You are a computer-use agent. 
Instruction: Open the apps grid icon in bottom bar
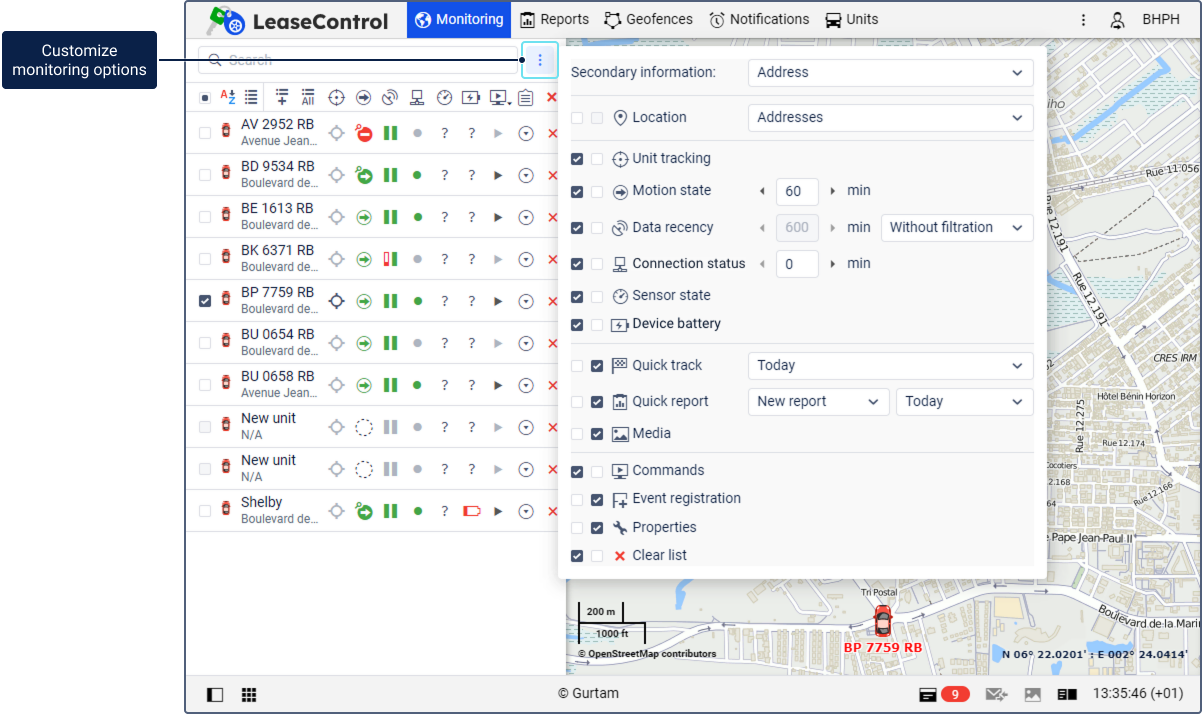click(249, 694)
